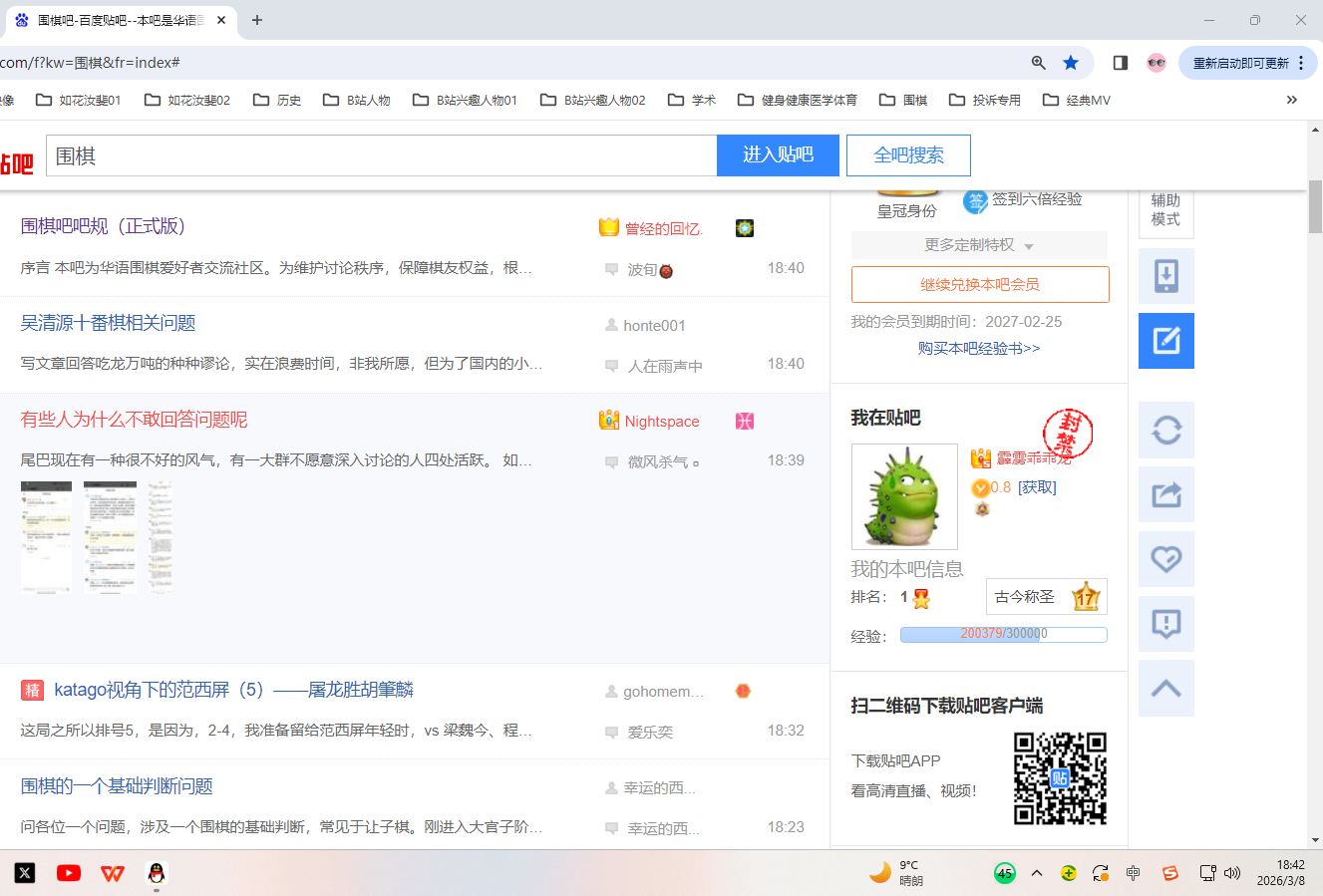1323x896 pixels.
Task: Toggle 辅助模式 accessibility mode
Action: tap(1165, 210)
